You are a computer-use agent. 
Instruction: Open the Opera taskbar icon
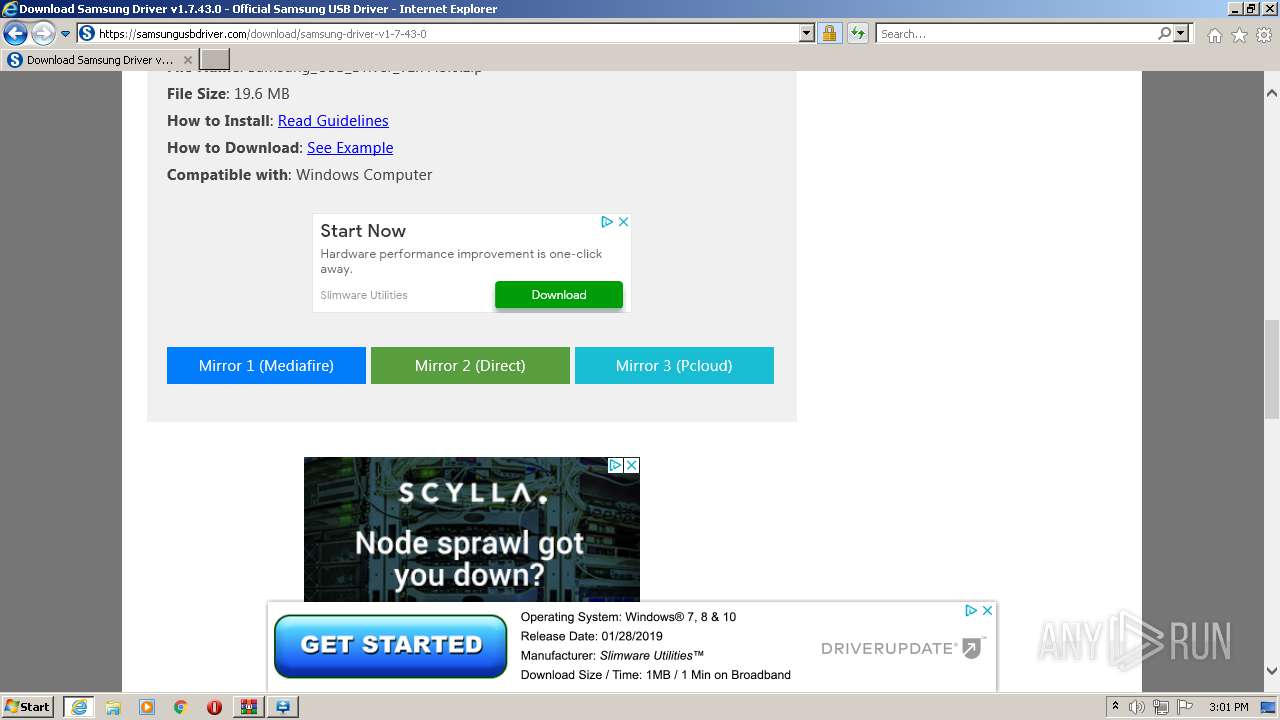[214, 707]
